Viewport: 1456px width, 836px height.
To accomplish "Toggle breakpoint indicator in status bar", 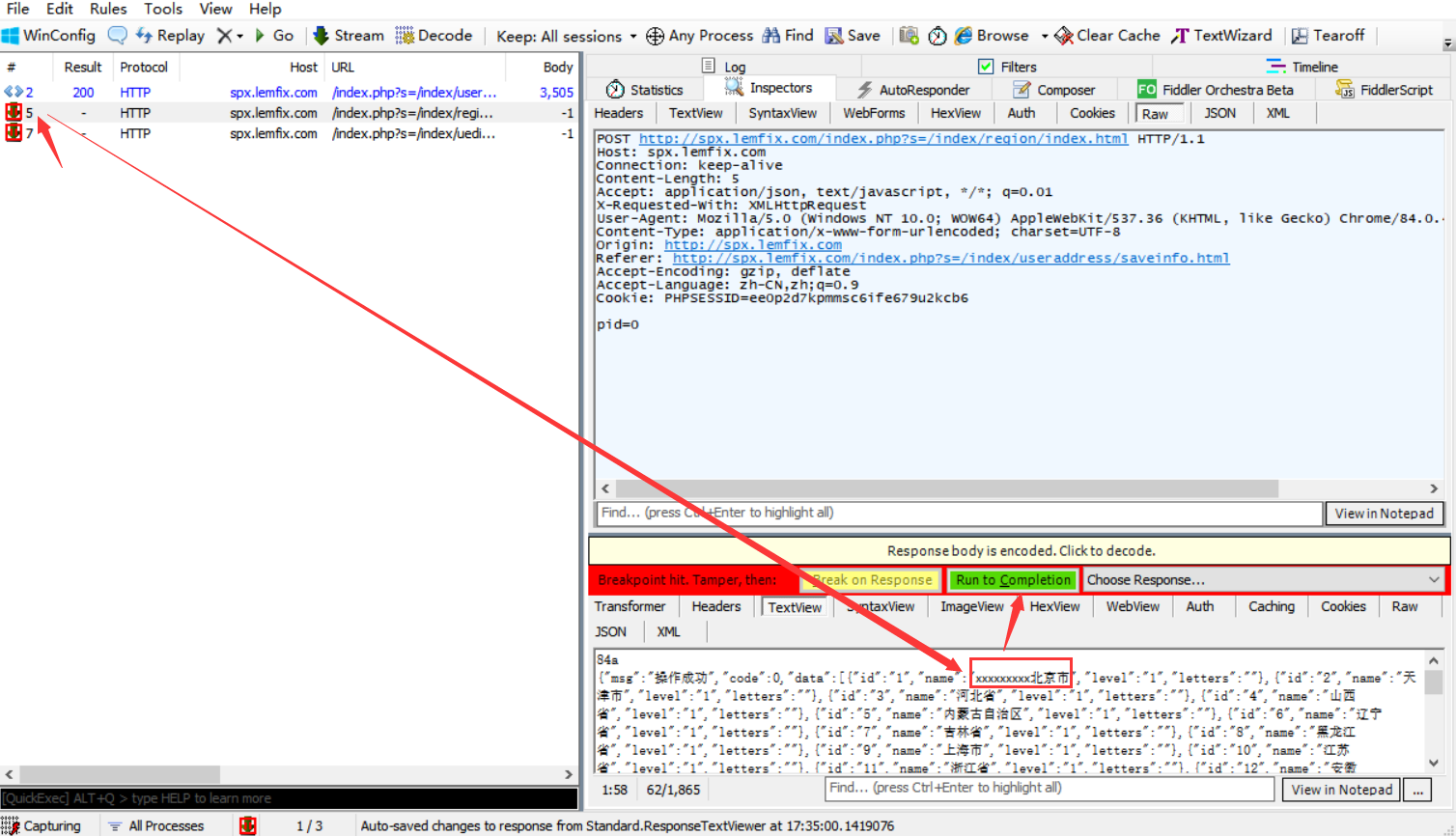I will [248, 825].
